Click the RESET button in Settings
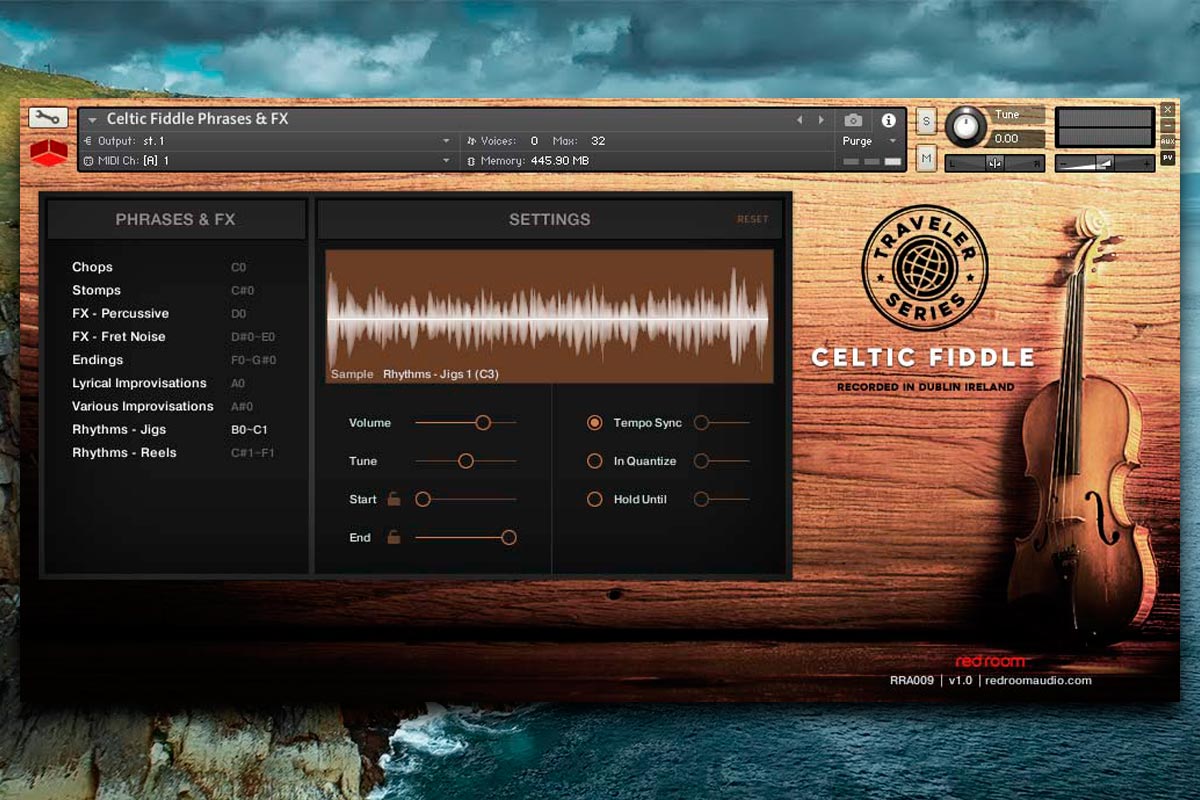 pyautogui.click(x=753, y=219)
